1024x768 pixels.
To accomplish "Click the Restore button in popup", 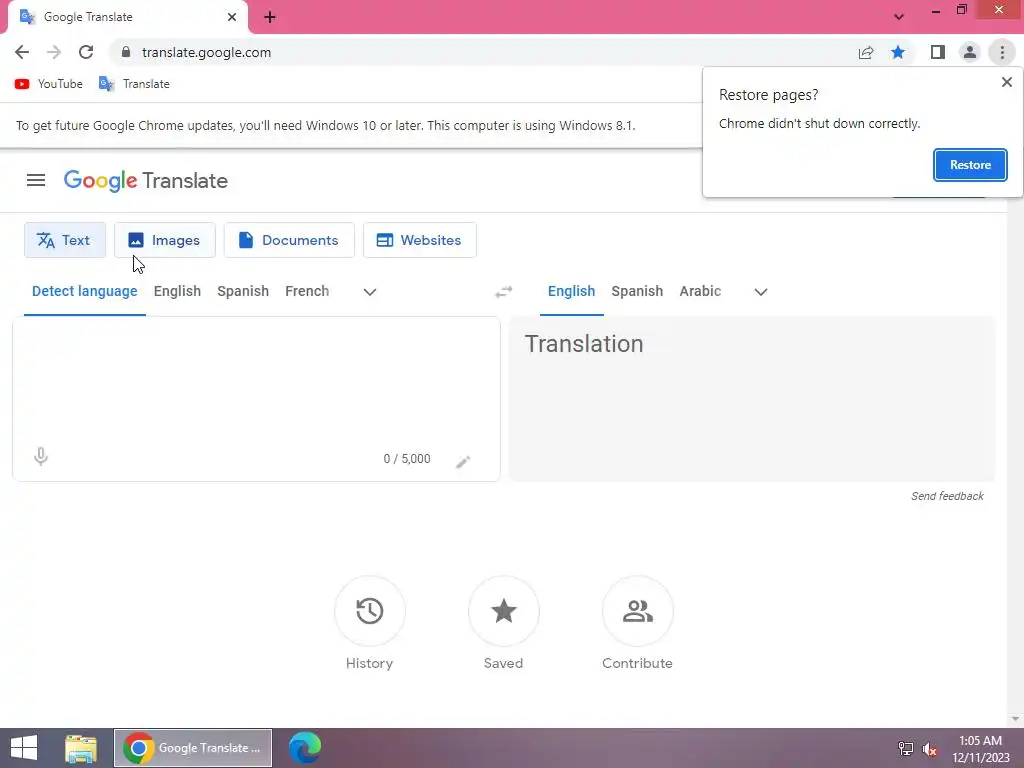I will click(x=970, y=165).
